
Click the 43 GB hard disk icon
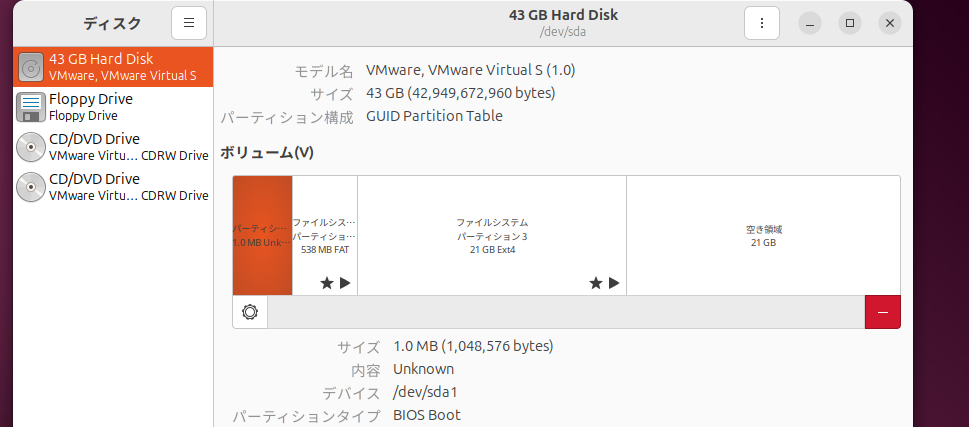pyautogui.click(x=31, y=67)
